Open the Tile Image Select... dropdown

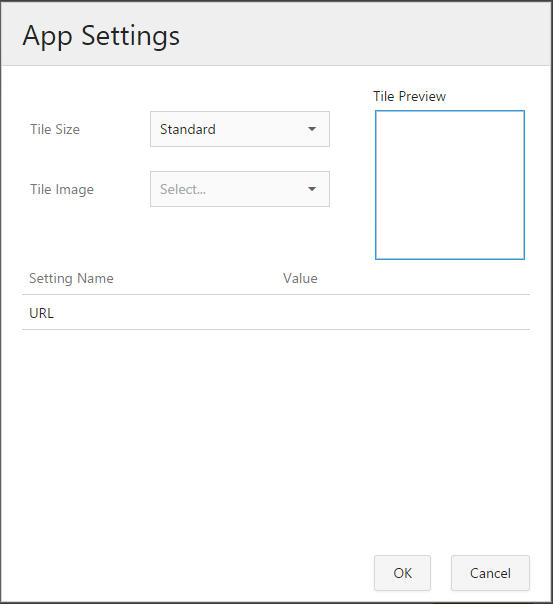(240, 189)
